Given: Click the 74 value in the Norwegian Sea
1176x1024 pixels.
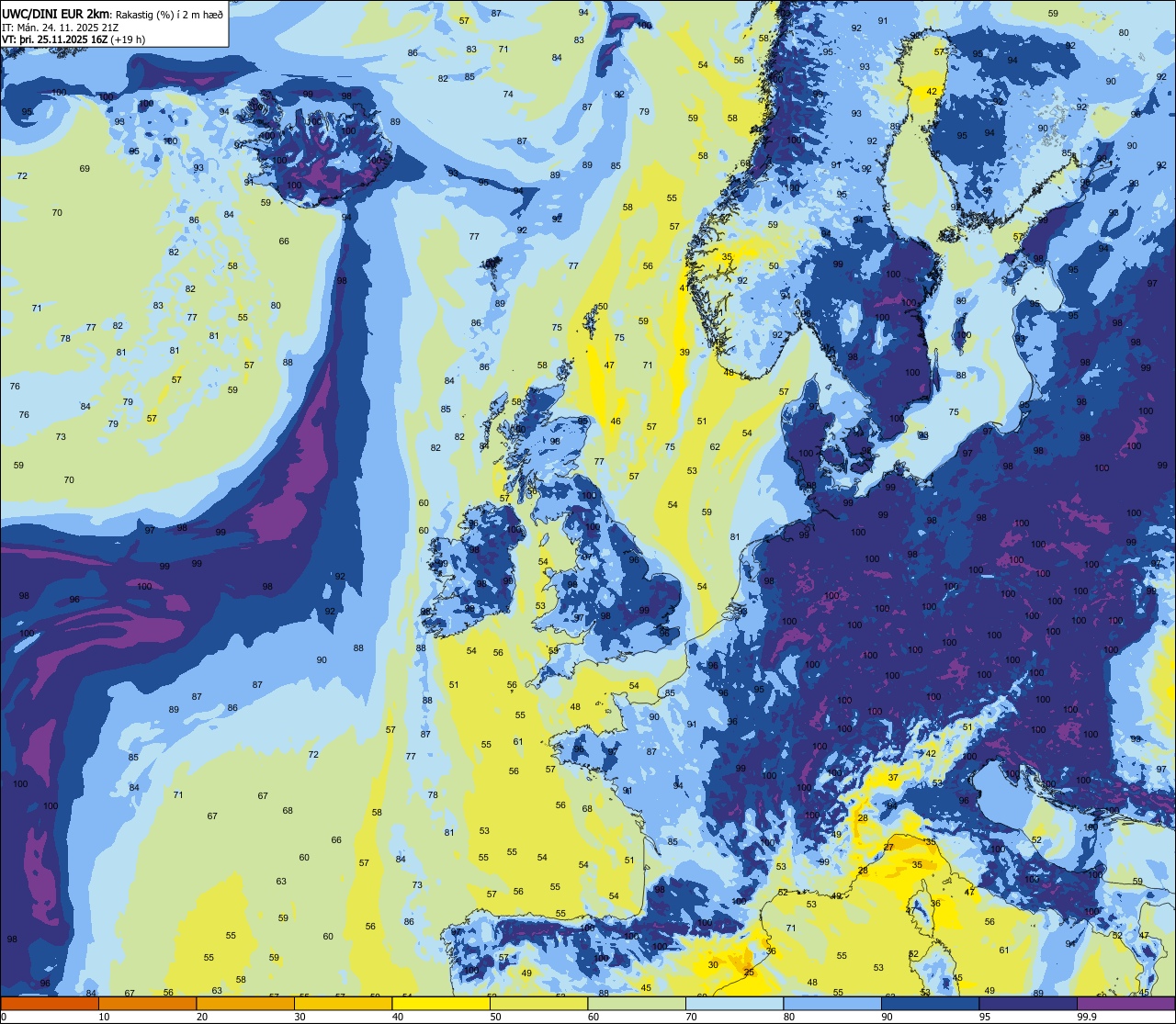Looking at the screenshot, I should 508,94.
